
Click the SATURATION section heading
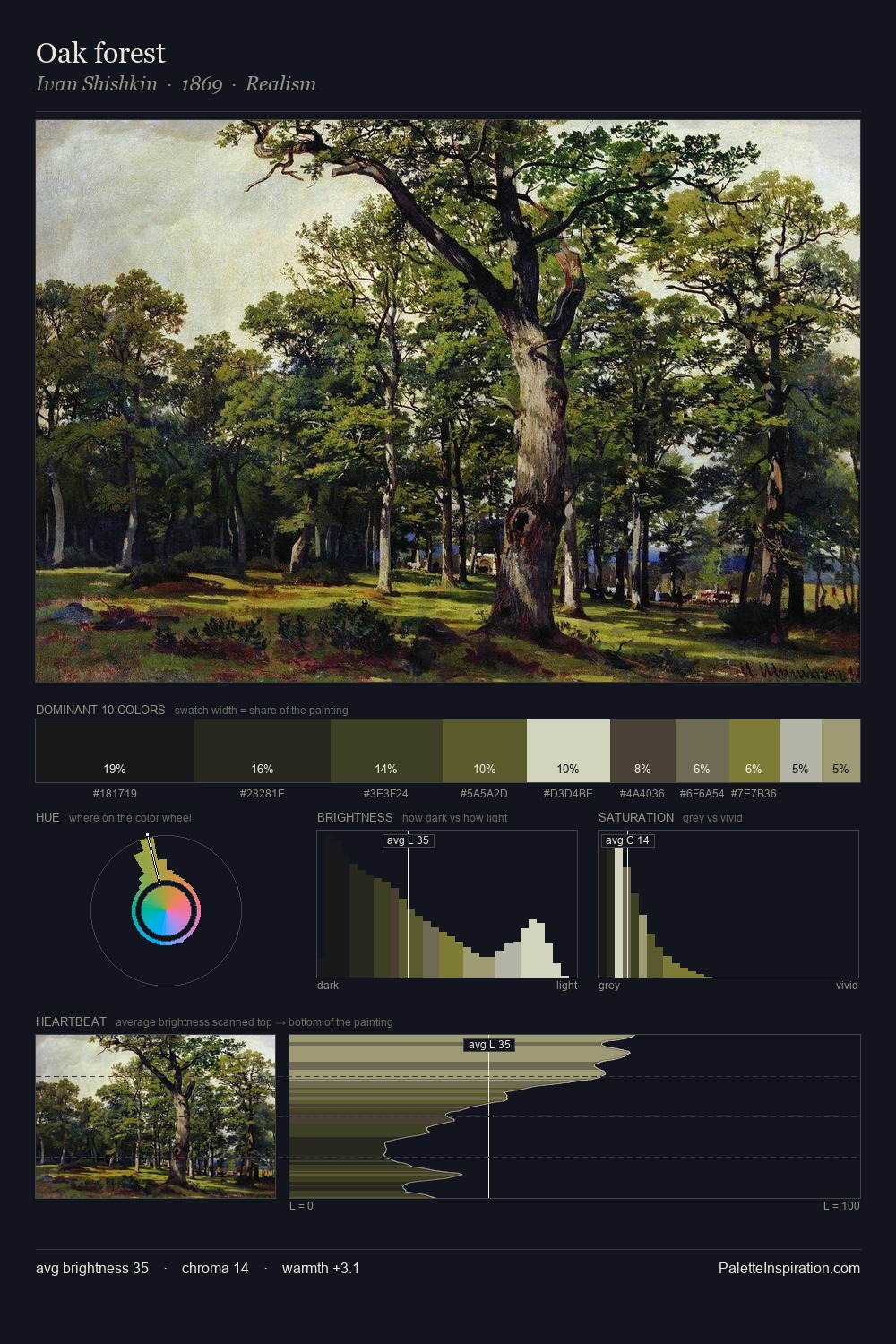pos(636,817)
